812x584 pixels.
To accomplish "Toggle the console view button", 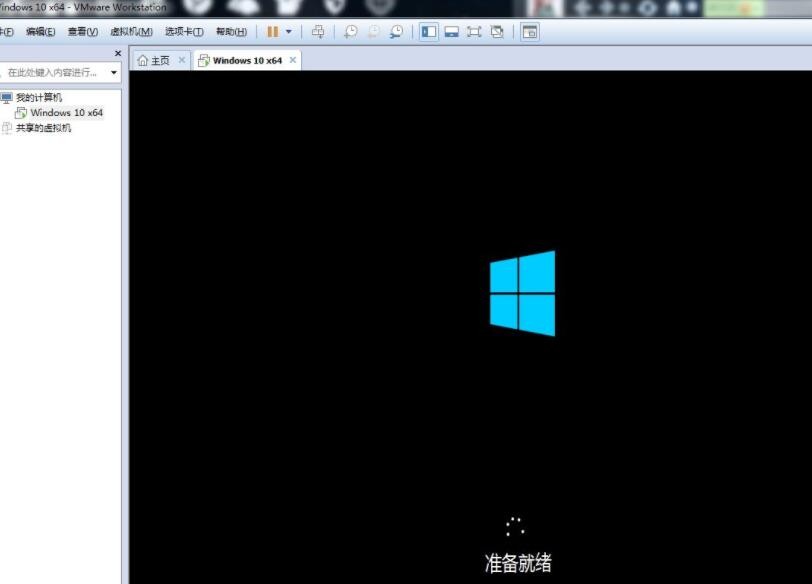I will [x=529, y=32].
